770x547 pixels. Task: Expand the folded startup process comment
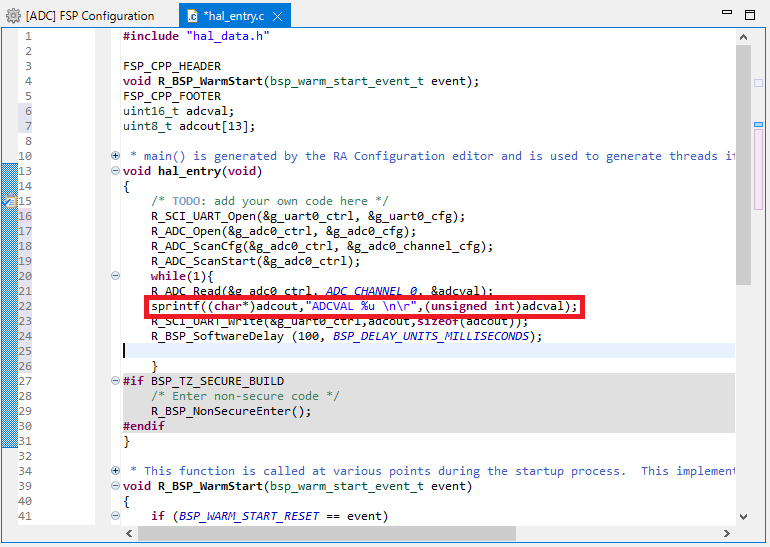pos(115,470)
